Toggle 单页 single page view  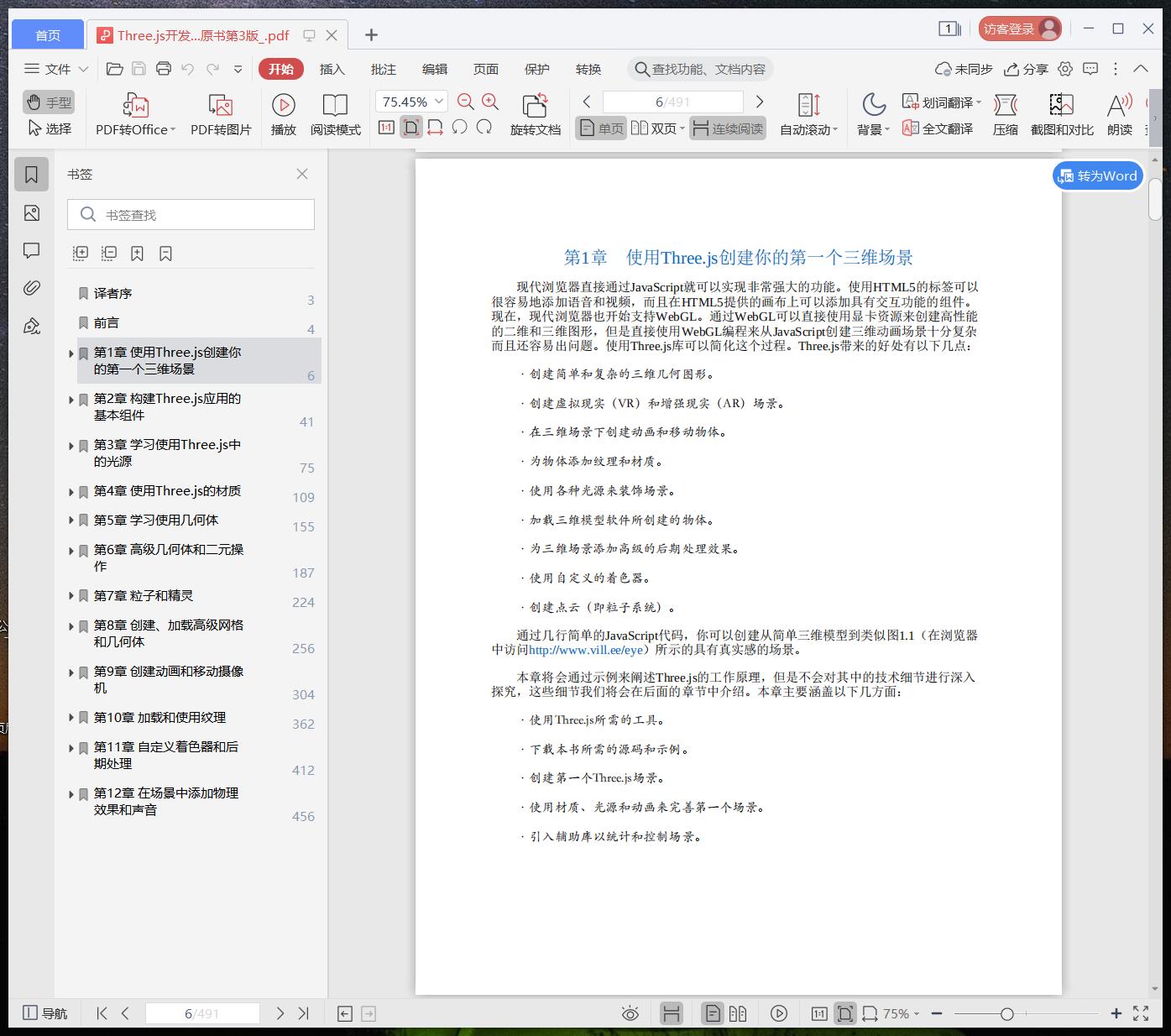pos(601,128)
